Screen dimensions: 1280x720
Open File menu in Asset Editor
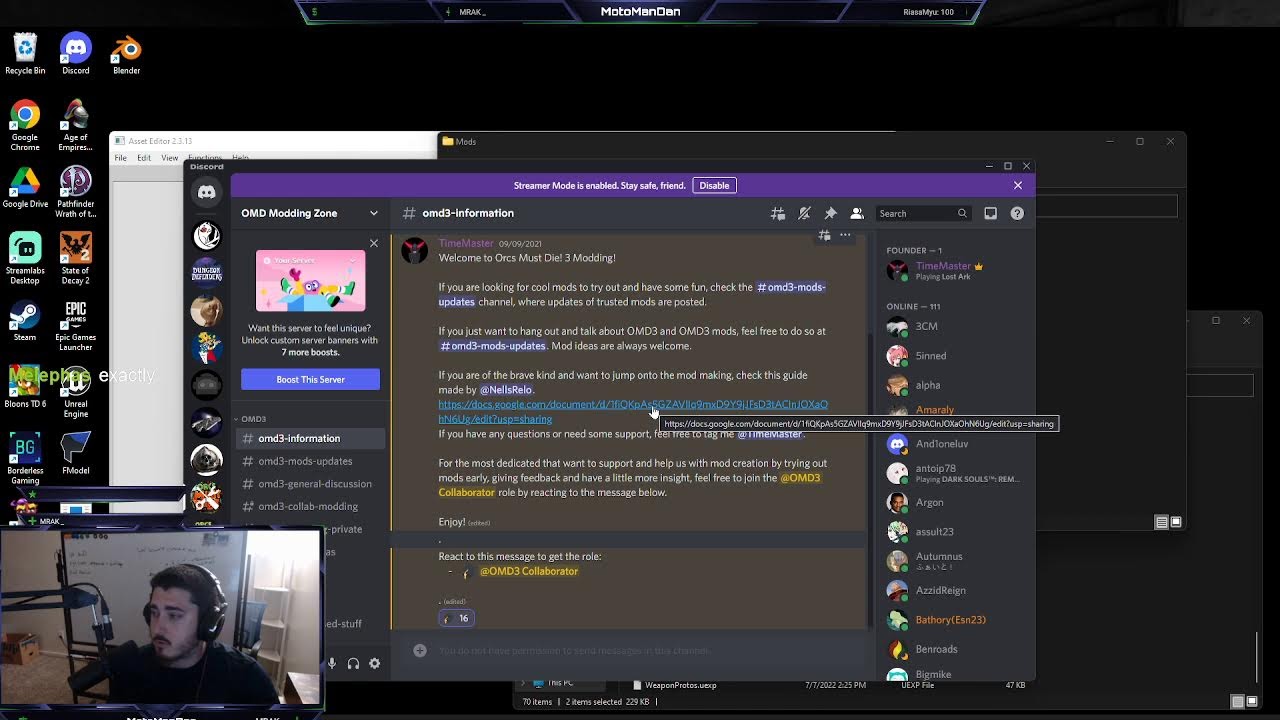click(120, 158)
